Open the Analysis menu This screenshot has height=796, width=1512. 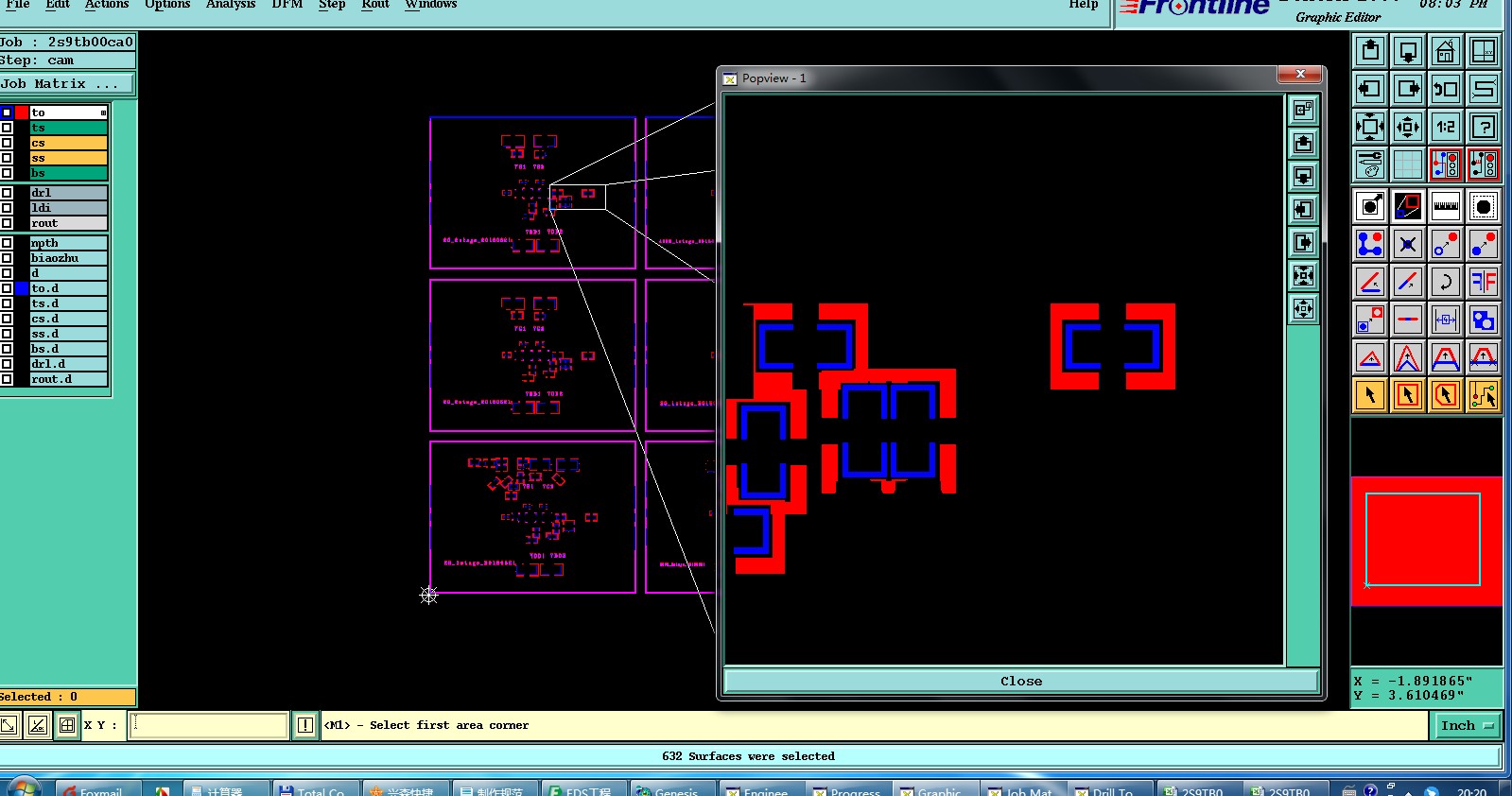(231, 5)
